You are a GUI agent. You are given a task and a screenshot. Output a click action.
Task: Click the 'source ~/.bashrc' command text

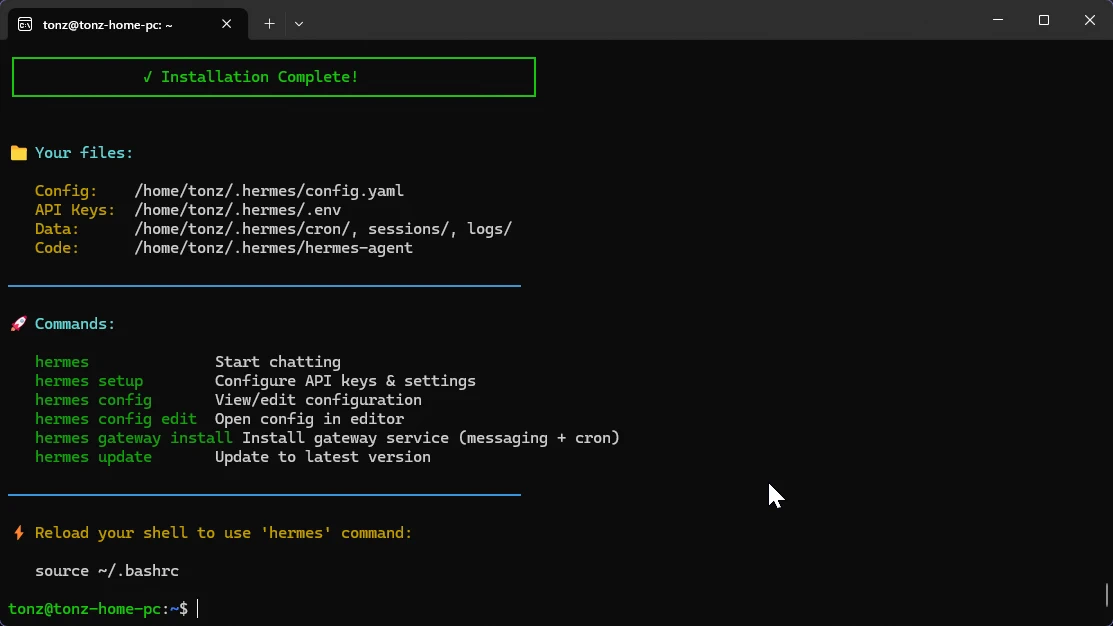[107, 571]
